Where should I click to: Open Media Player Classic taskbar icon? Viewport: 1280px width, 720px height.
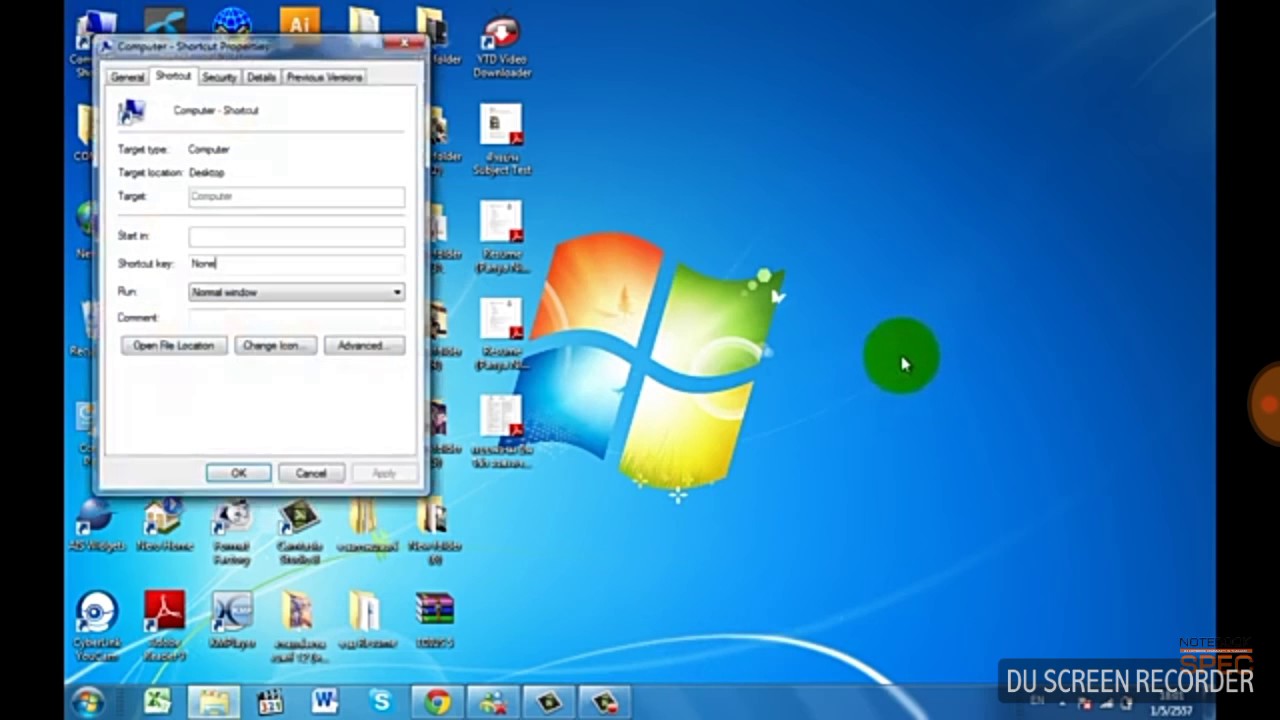pyautogui.click(x=270, y=702)
